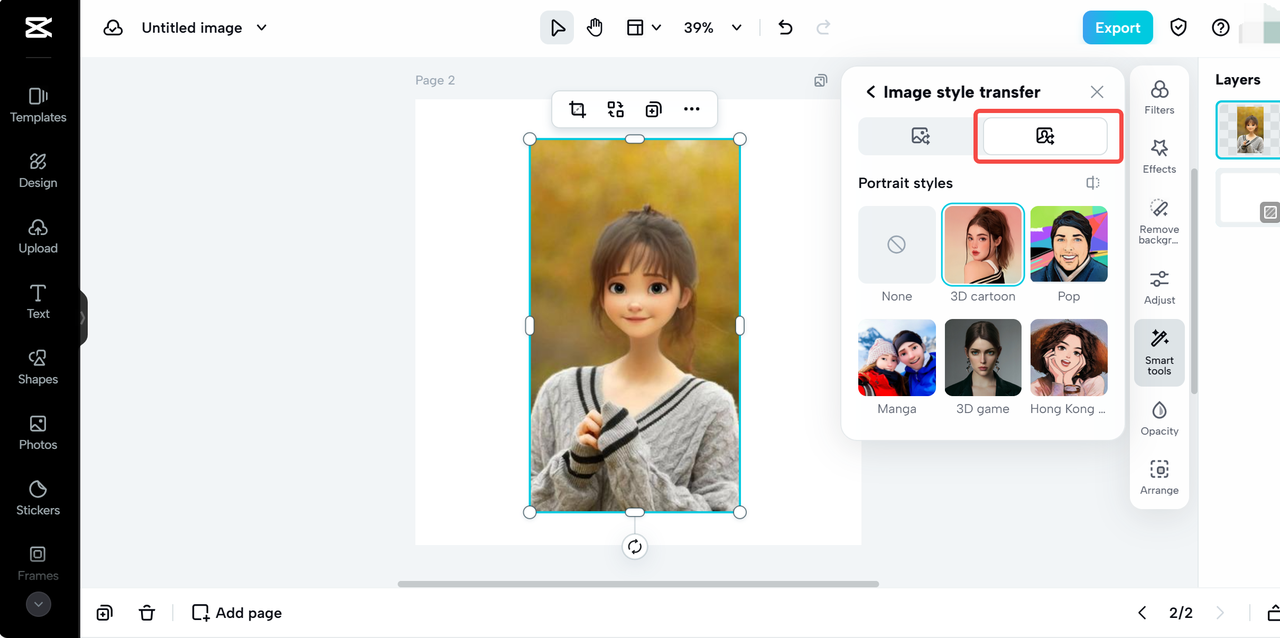Select the blank background layer thumbnail

pyautogui.click(x=1249, y=197)
